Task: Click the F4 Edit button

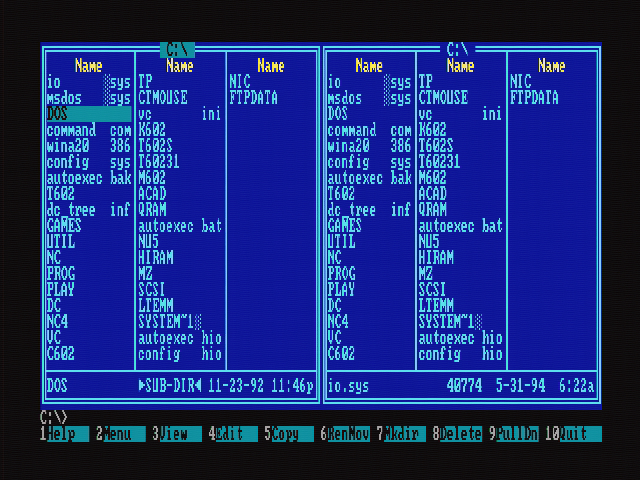Action: pos(230,434)
